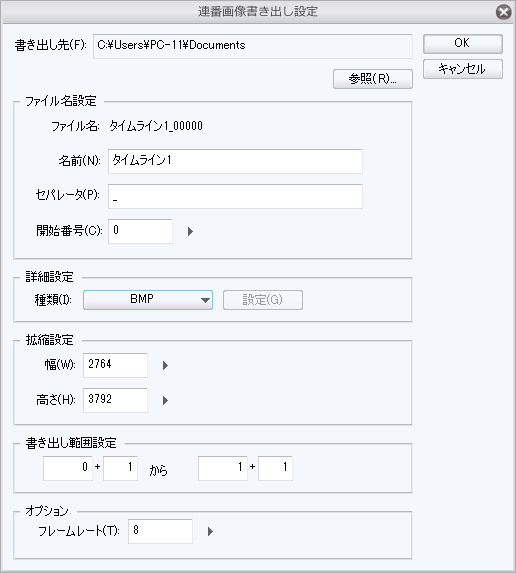Click the 名前(N) text field

[235, 161]
